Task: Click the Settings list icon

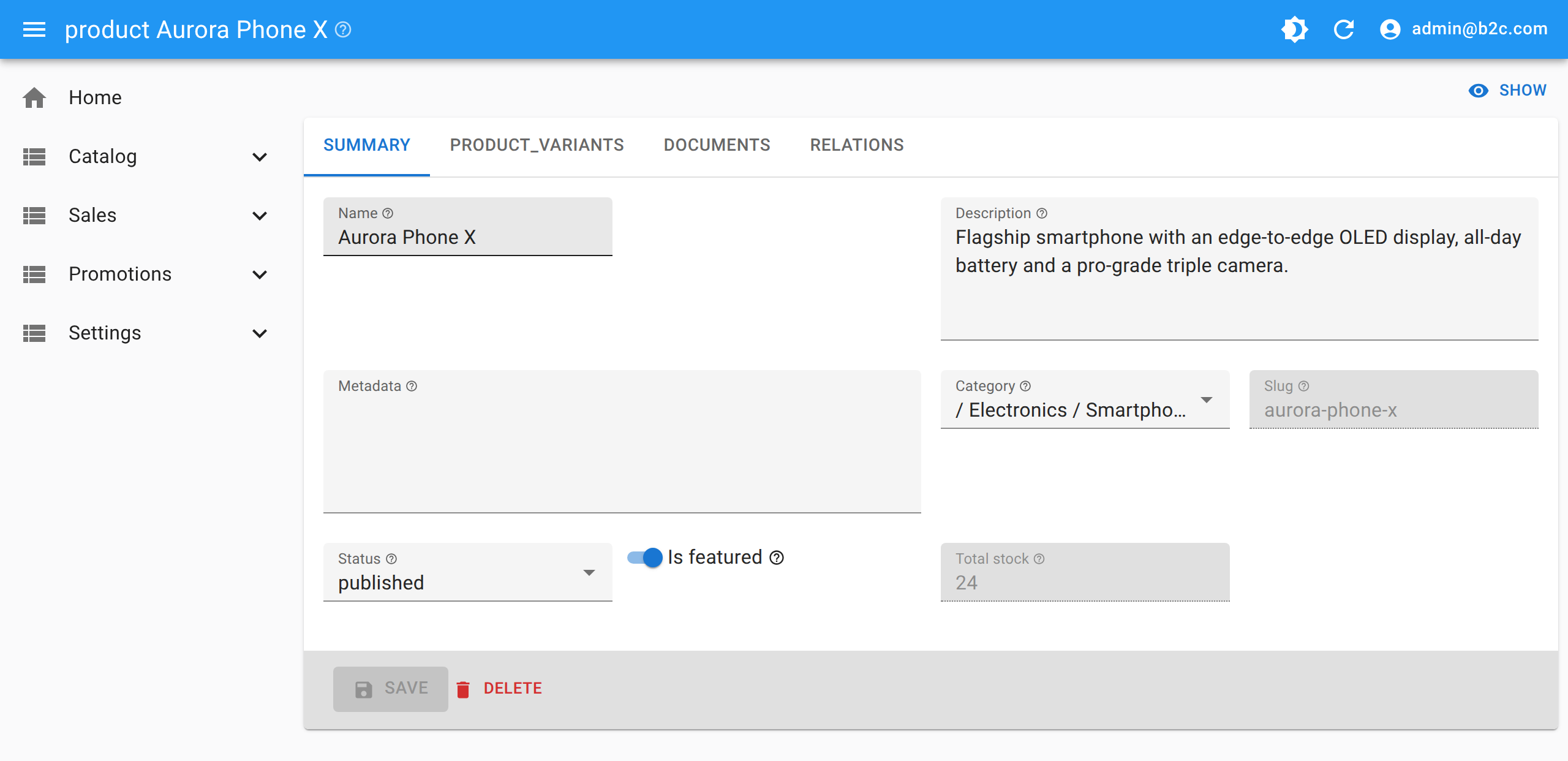Action: 34,333
